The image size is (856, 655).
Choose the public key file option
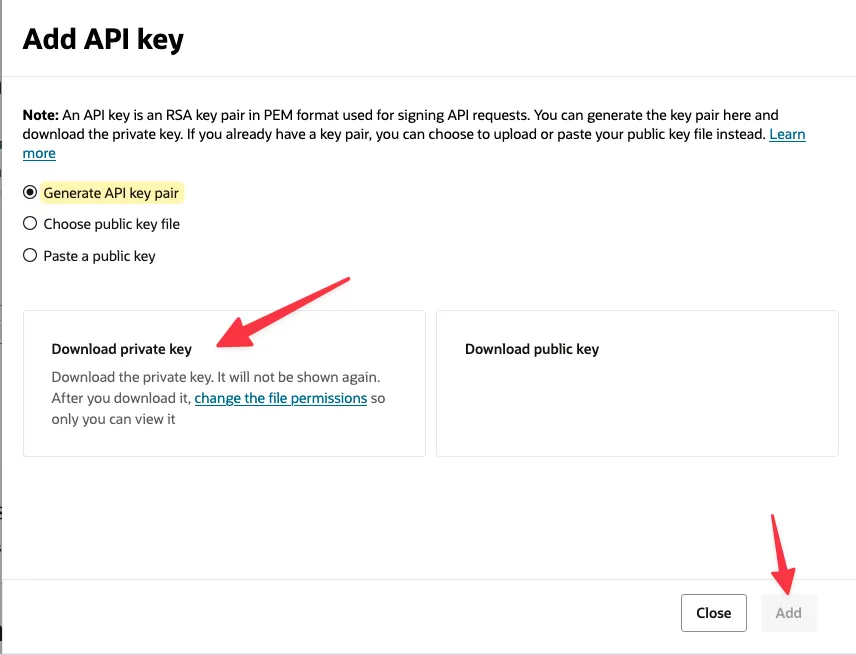(30, 224)
